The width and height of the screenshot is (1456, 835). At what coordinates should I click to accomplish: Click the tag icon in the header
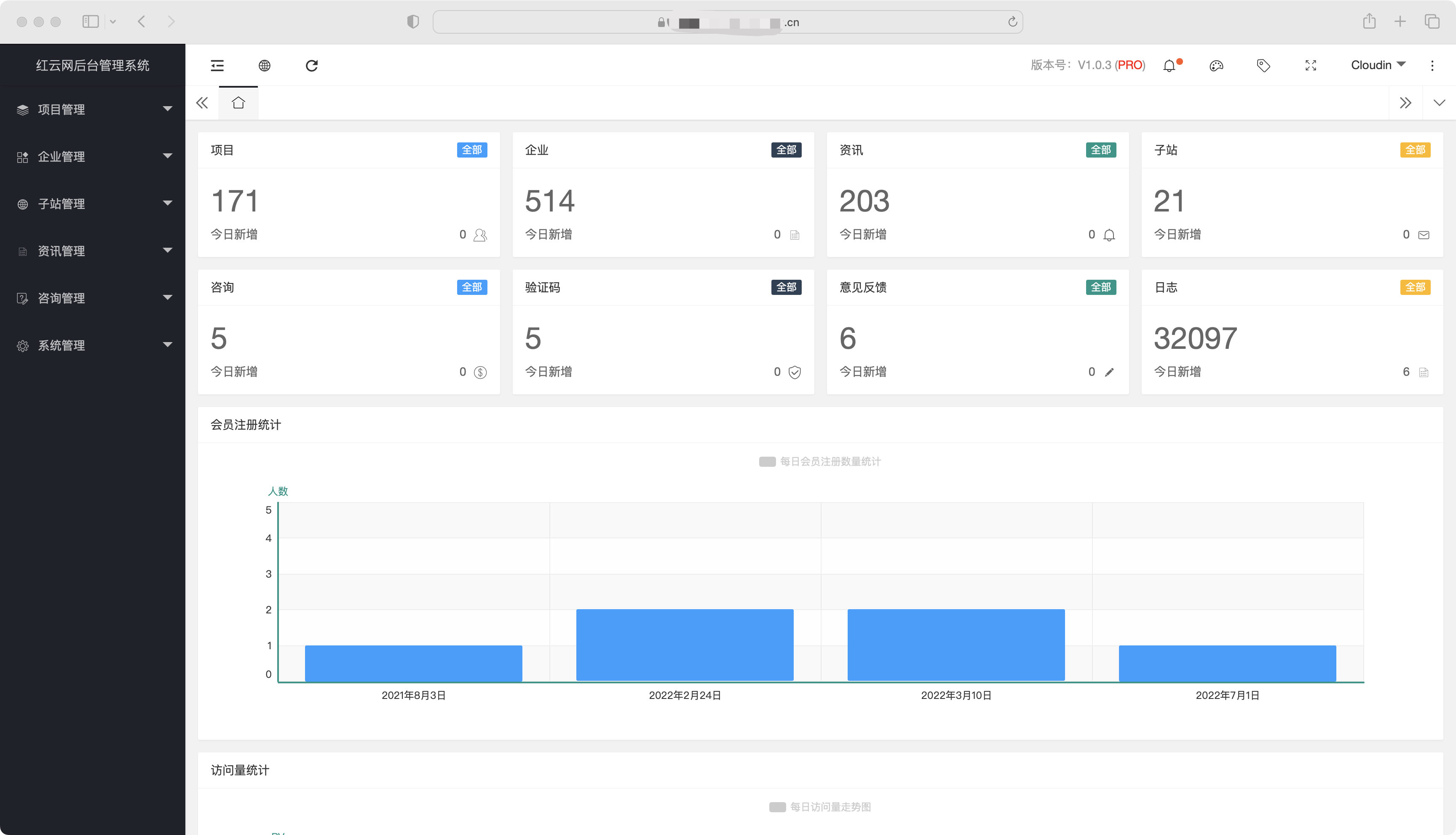tap(1263, 65)
